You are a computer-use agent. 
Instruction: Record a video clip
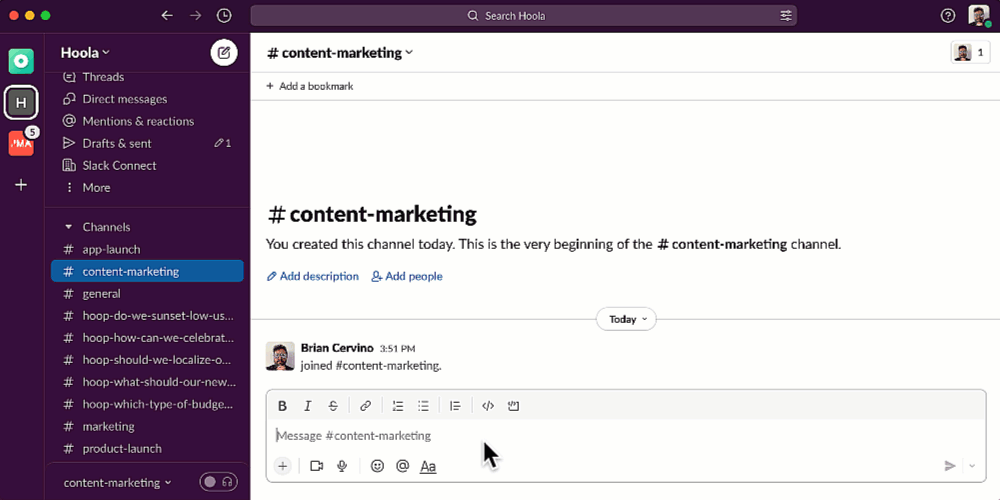point(316,466)
